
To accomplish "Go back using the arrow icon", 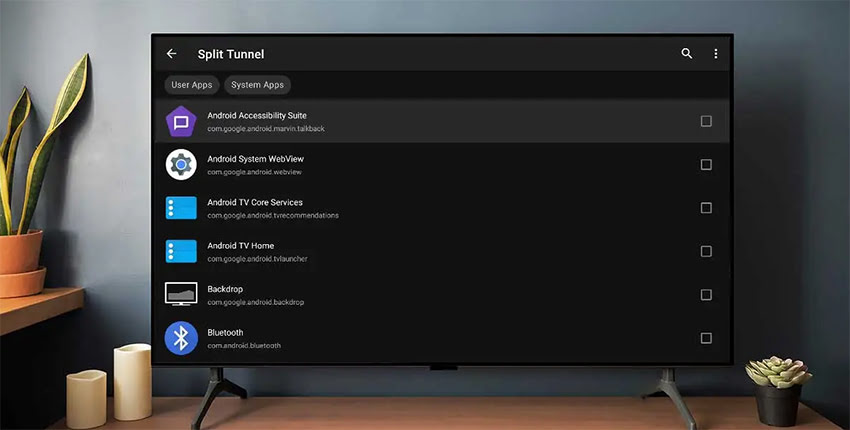I will [171, 54].
